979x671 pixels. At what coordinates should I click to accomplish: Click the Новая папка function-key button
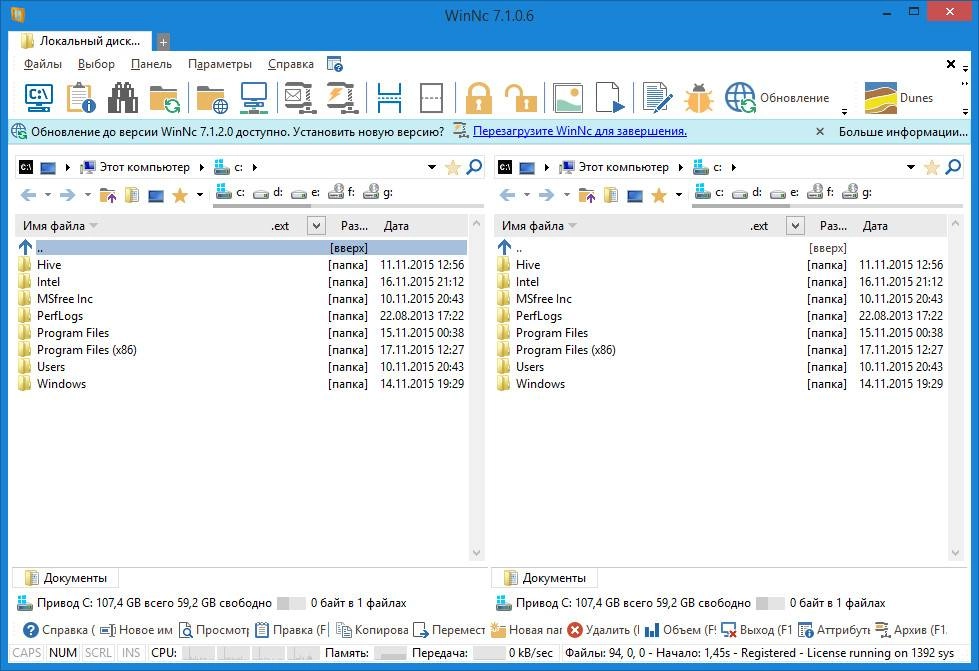tap(526, 630)
